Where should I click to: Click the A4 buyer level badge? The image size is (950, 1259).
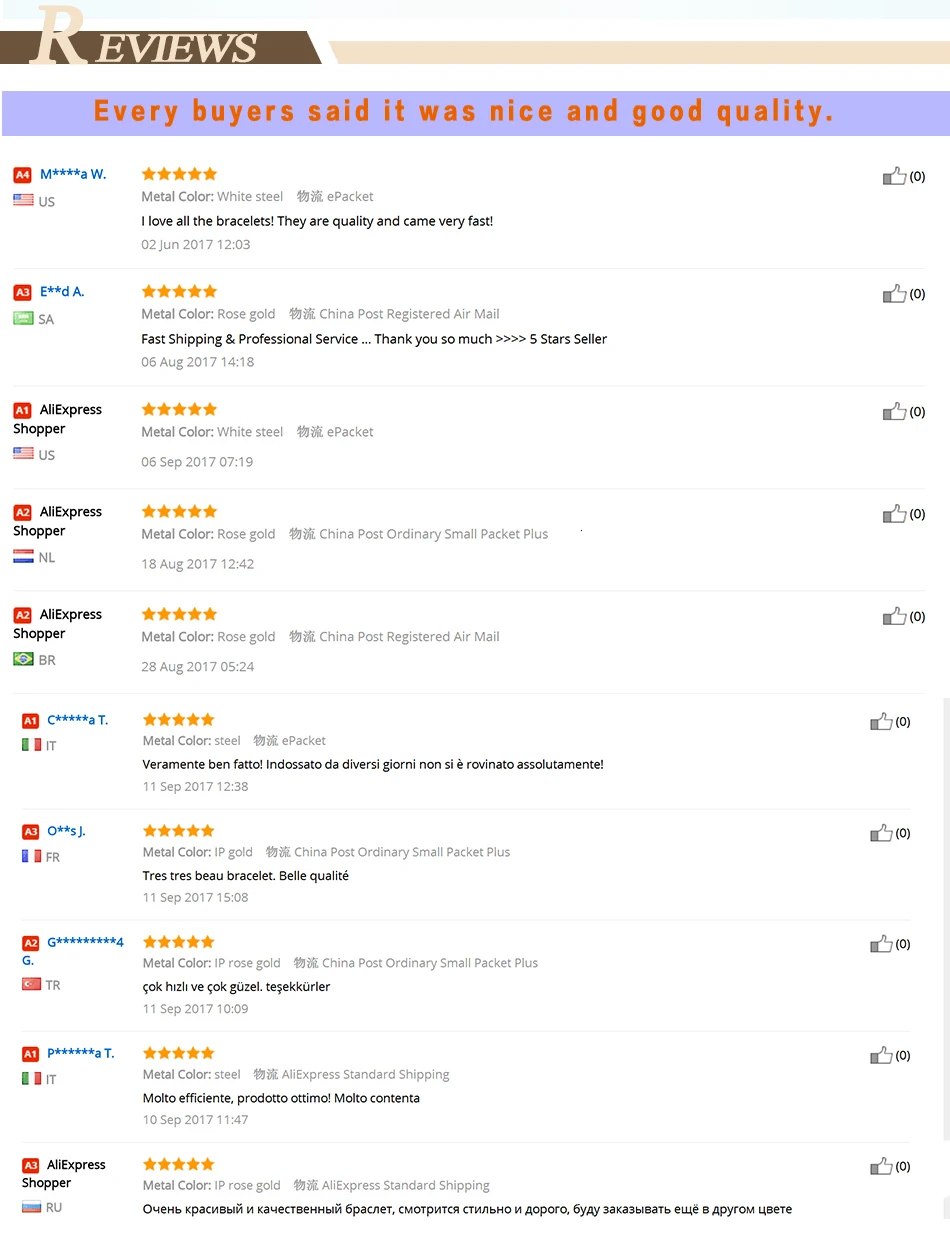22,175
